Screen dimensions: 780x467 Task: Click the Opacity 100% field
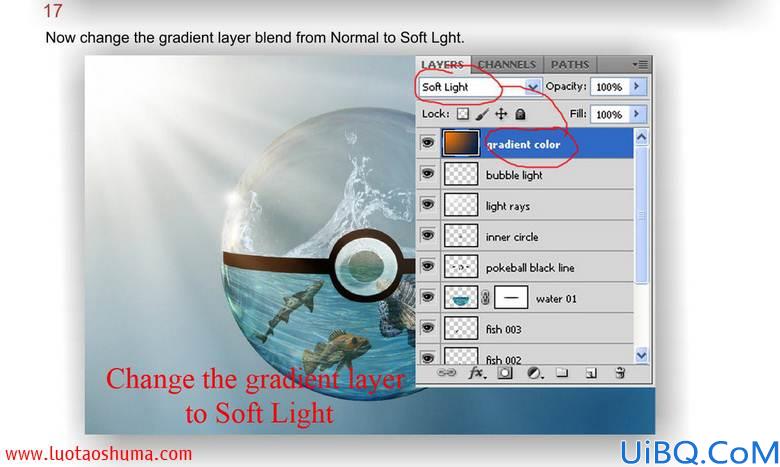coord(610,87)
